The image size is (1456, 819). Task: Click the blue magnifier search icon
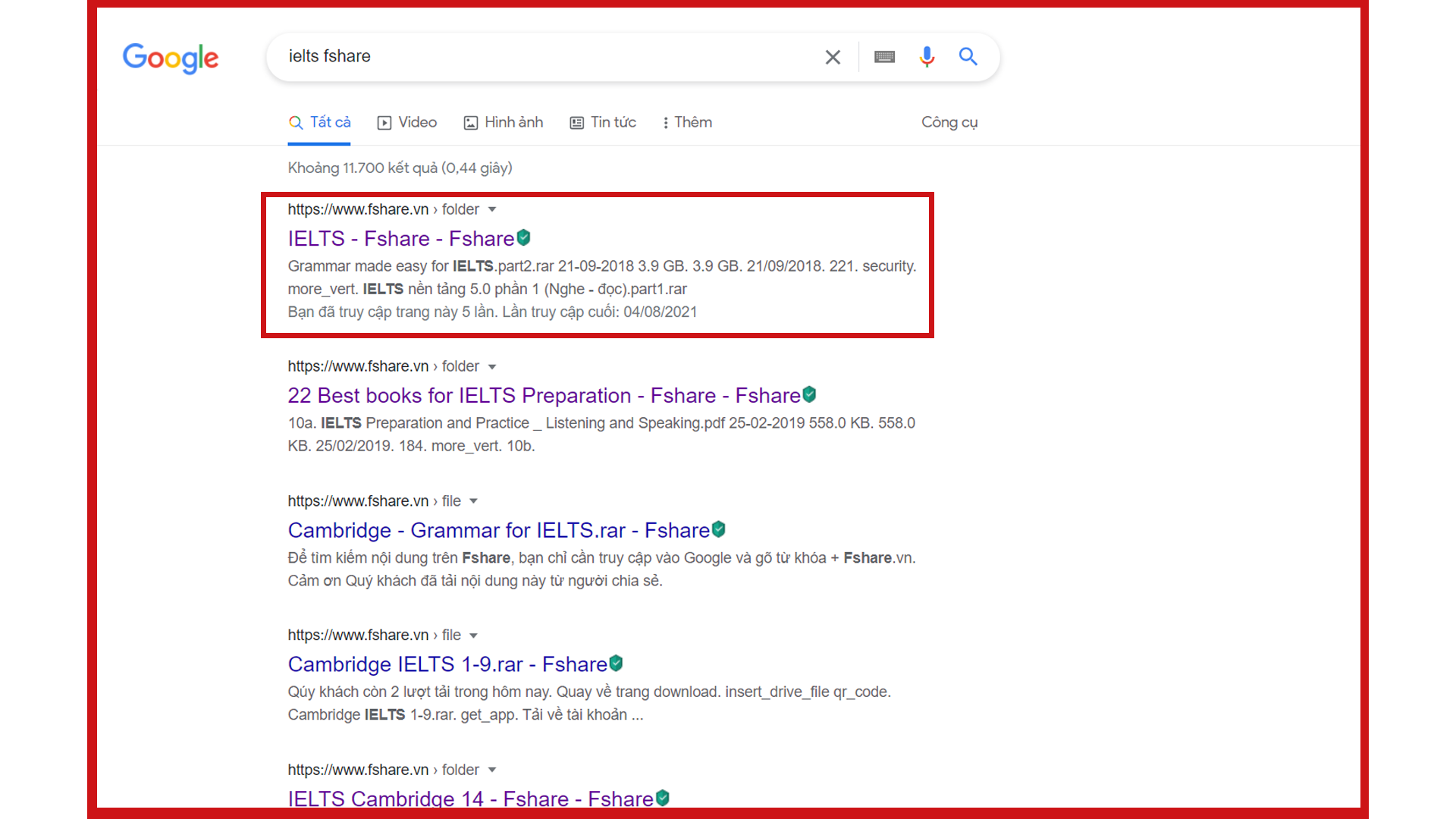coord(968,56)
